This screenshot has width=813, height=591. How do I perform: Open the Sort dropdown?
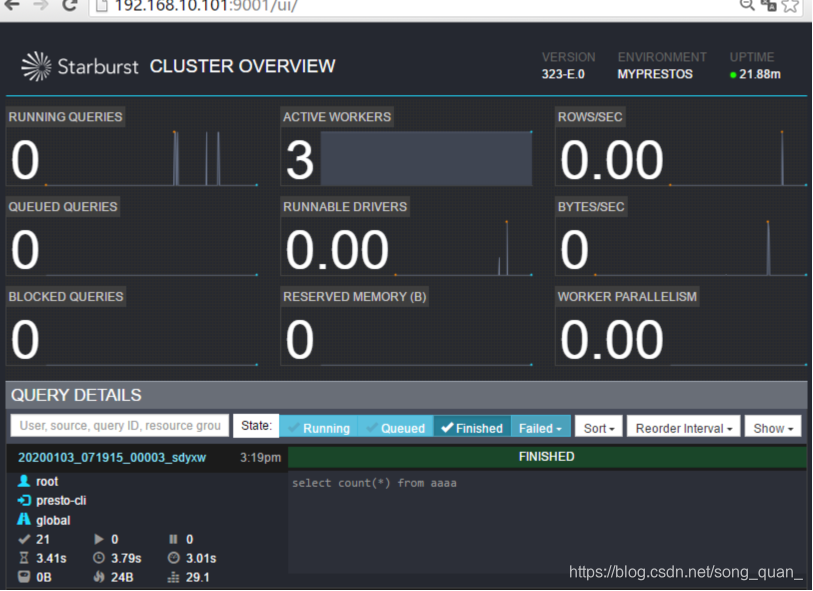click(599, 428)
